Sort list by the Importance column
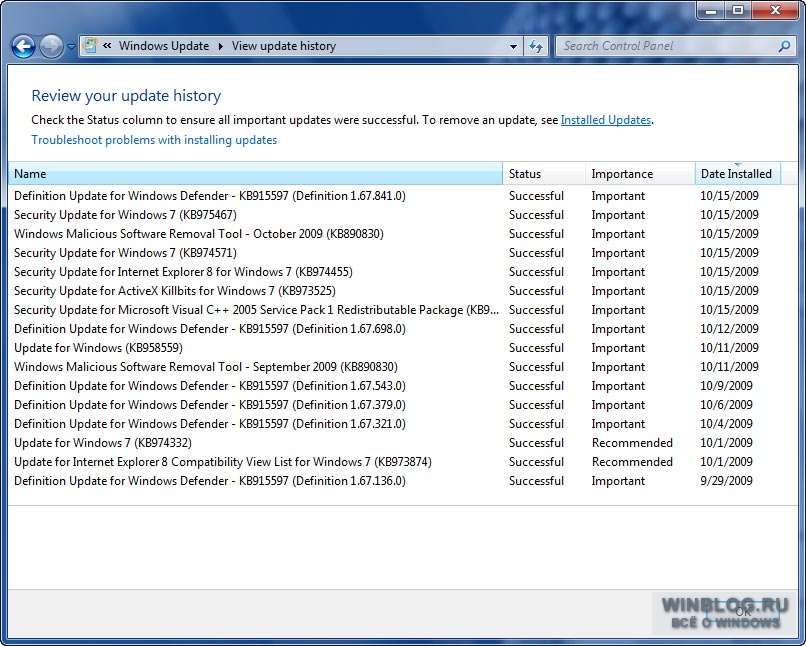The image size is (806, 646). point(640,174)
